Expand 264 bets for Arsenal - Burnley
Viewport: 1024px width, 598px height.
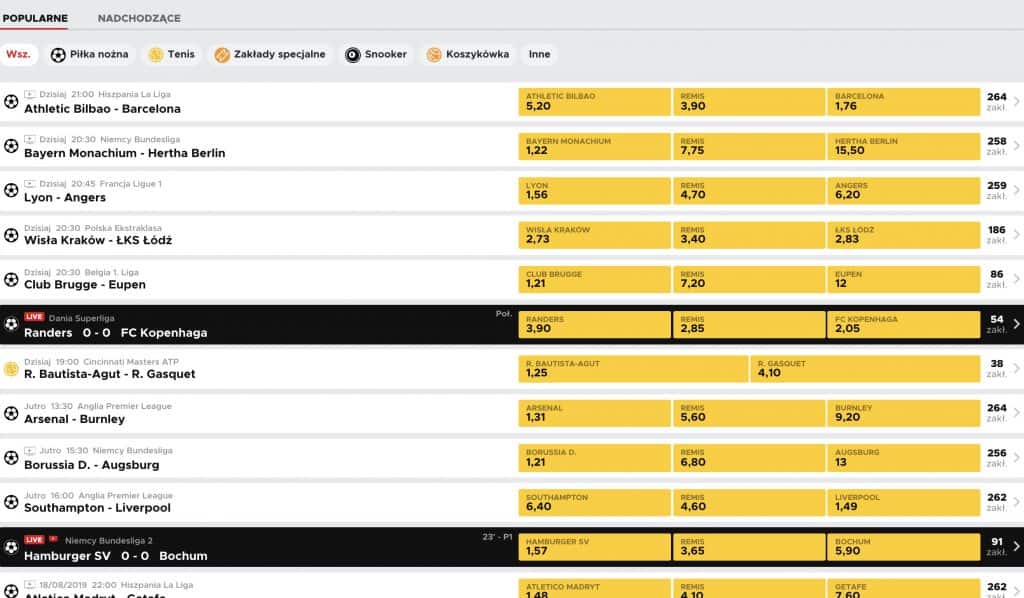[1002, 413]
